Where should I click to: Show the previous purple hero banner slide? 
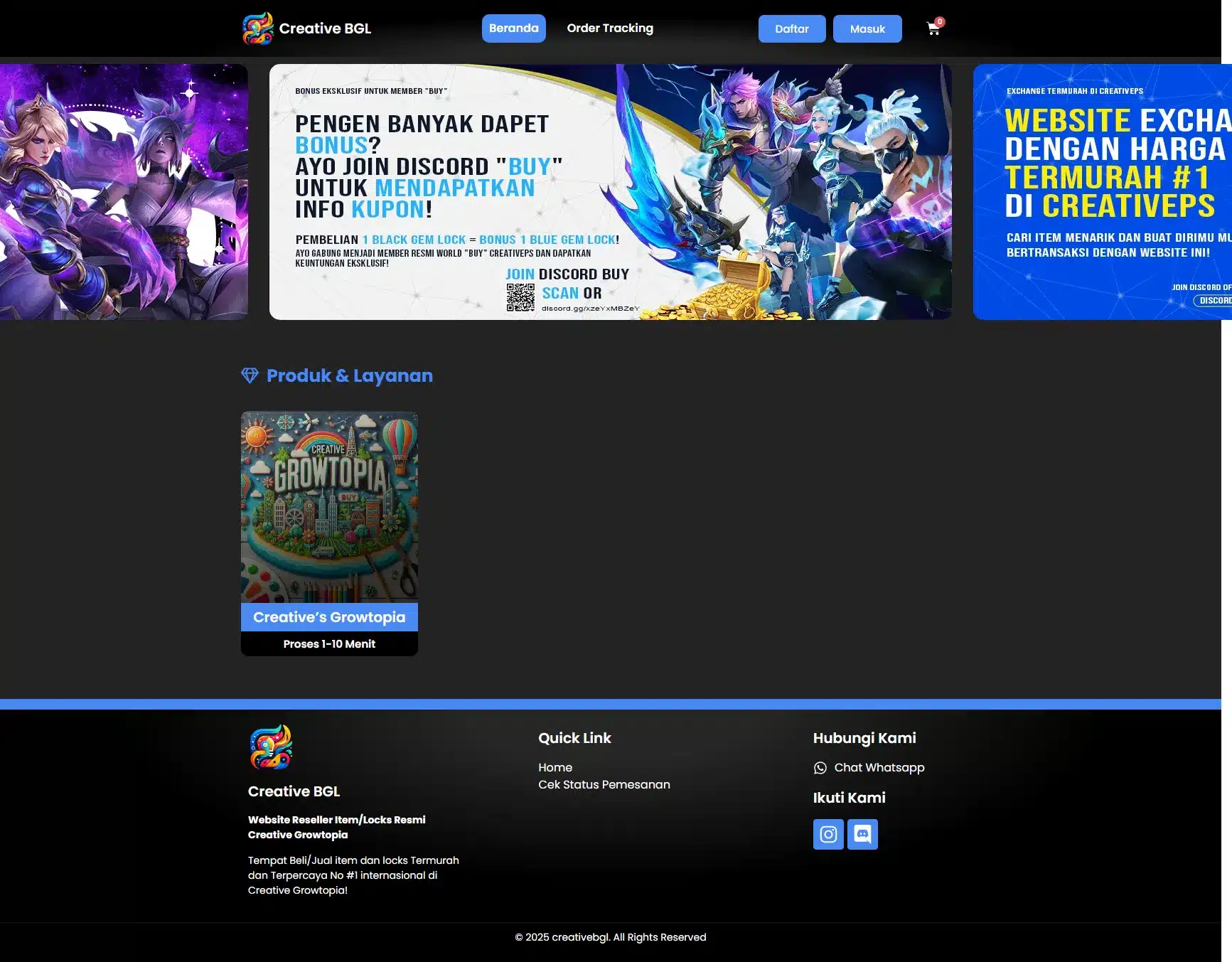coord(124,192)
